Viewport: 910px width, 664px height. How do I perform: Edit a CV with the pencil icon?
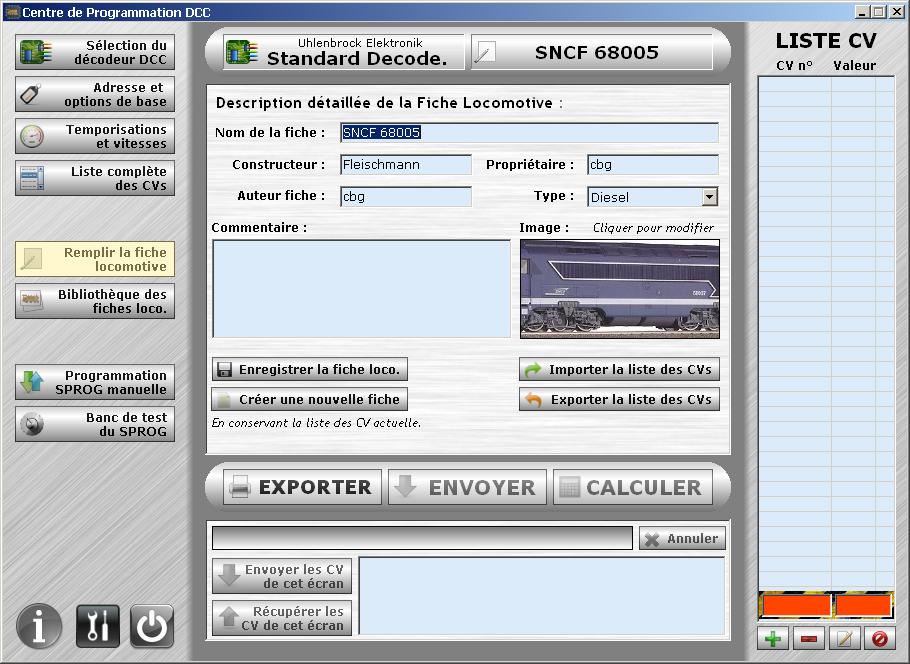click(x=844, y=639)
